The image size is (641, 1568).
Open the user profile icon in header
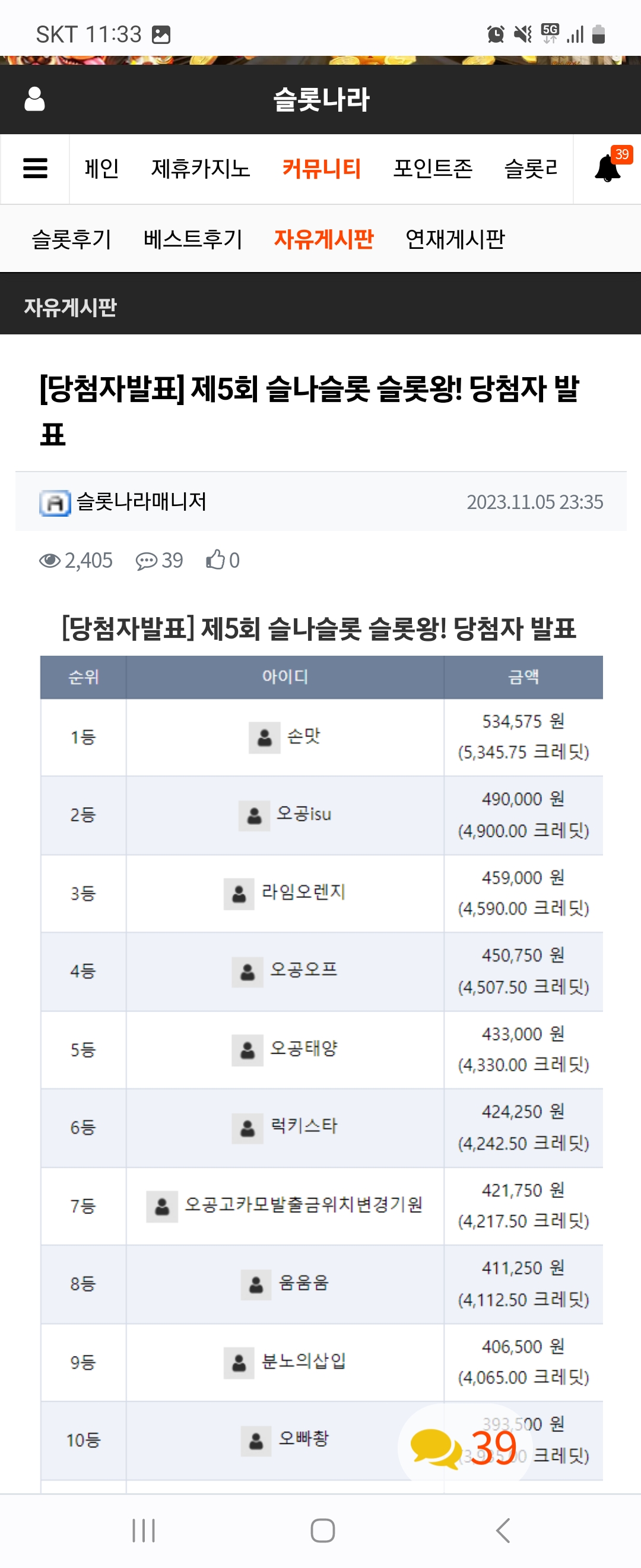point(34,99)
